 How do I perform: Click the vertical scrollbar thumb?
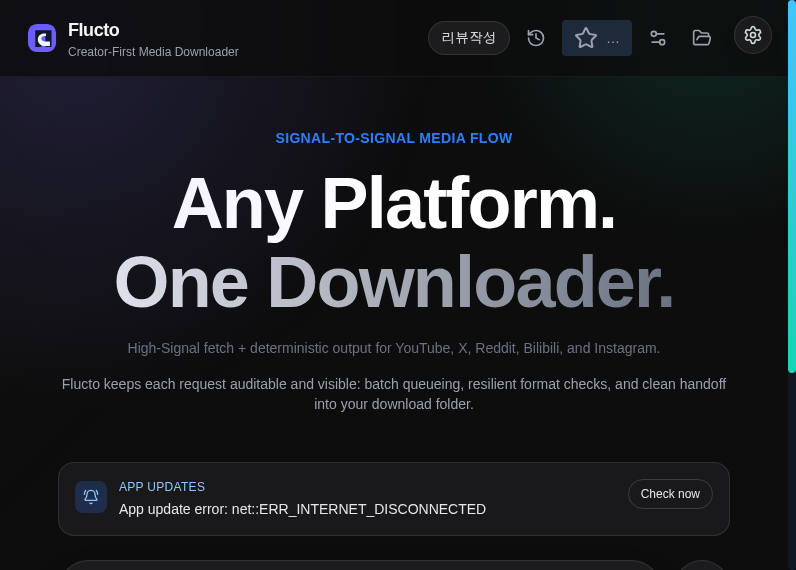click(x=792, y=187)
